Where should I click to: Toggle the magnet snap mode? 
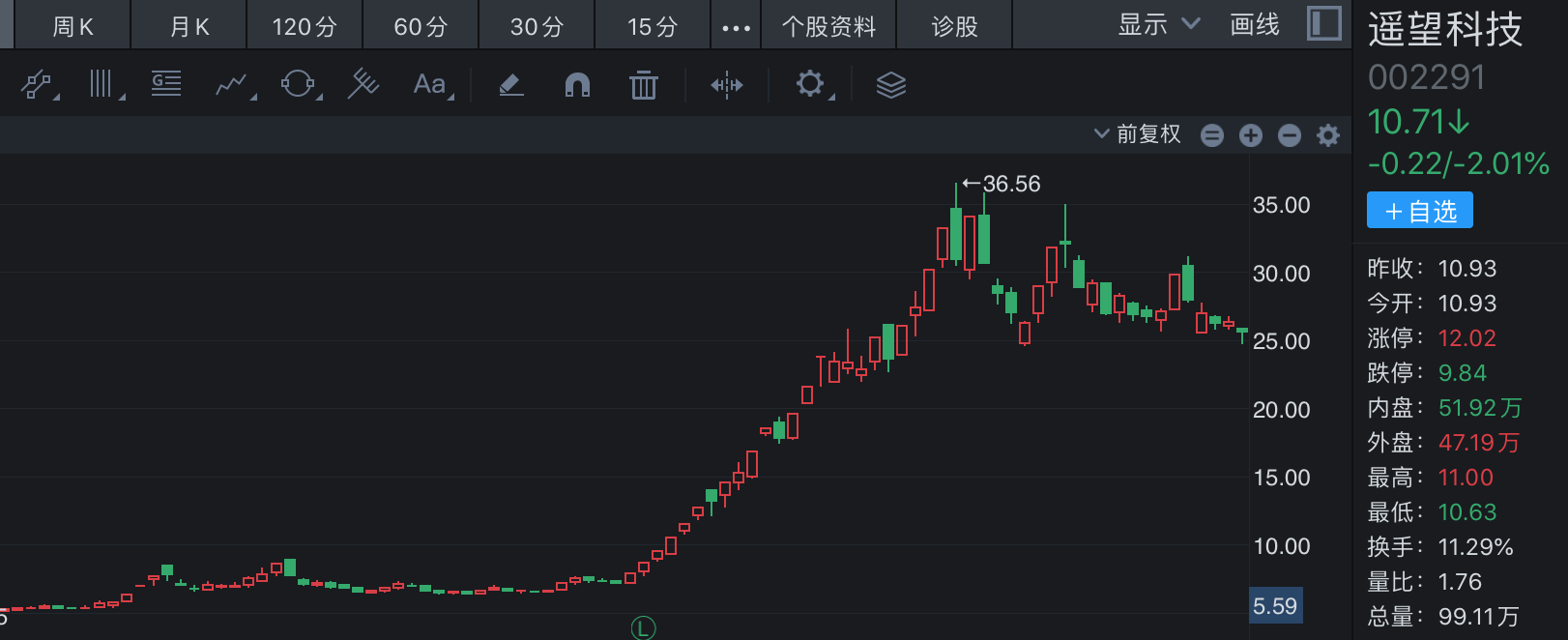577,85
